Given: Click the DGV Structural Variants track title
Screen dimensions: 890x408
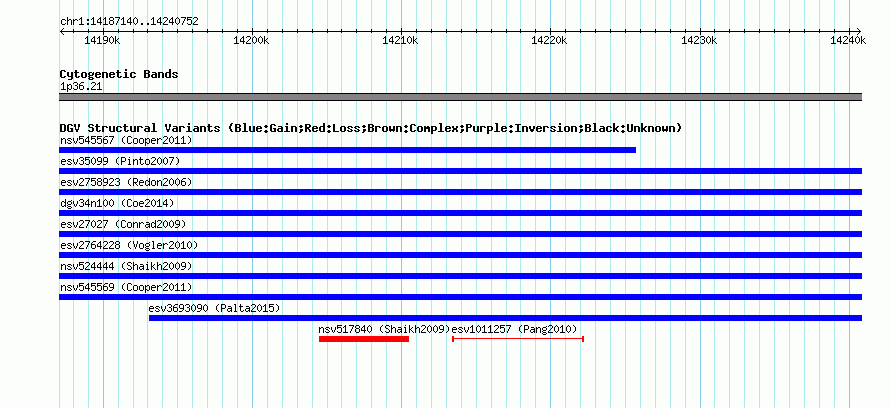Looking at the screenshot, I should click(371, 128).
